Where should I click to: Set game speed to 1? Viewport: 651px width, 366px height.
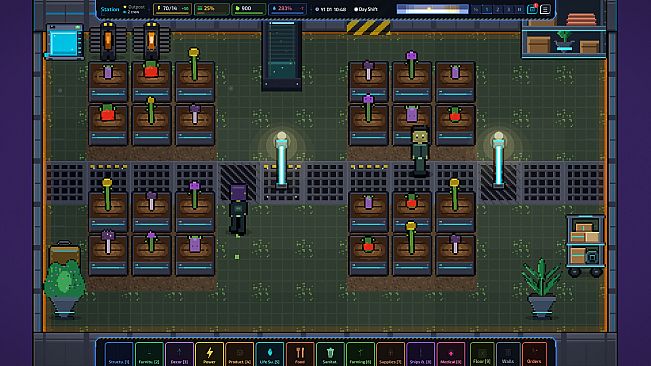click(x=487, y=9)
